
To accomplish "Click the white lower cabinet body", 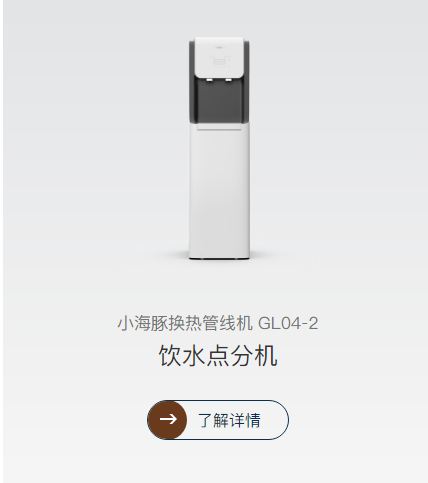I will 219,192.
